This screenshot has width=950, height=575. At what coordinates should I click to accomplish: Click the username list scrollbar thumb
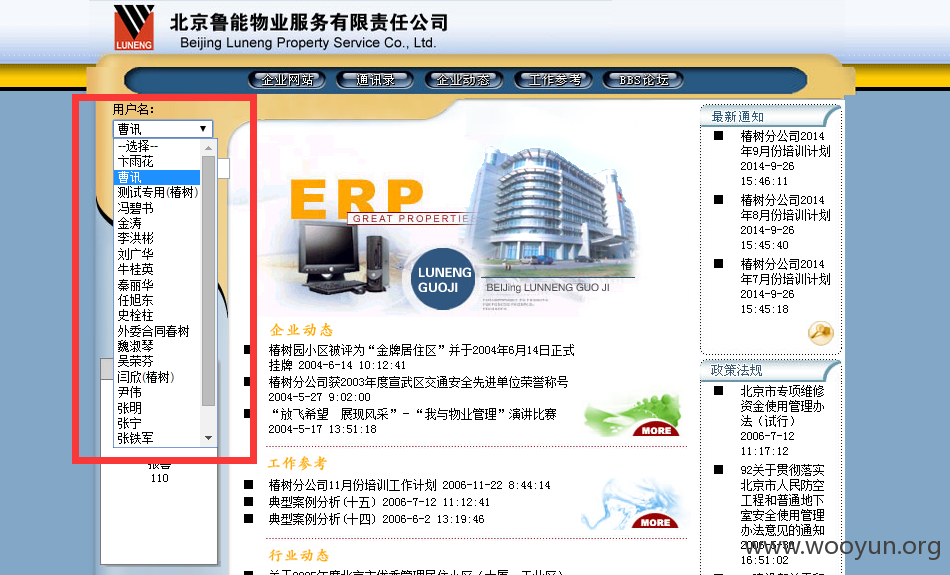coord(208,281)
